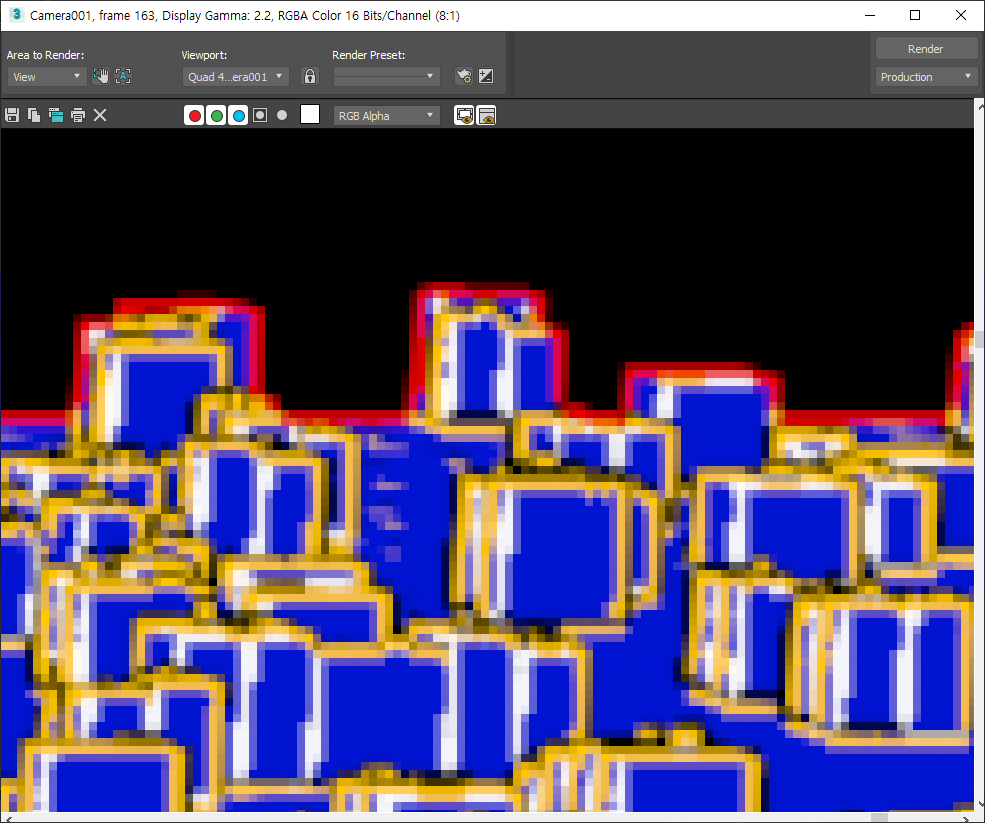Click the rendered image pixel area
The image size is (985, 823).
(487, 470)
